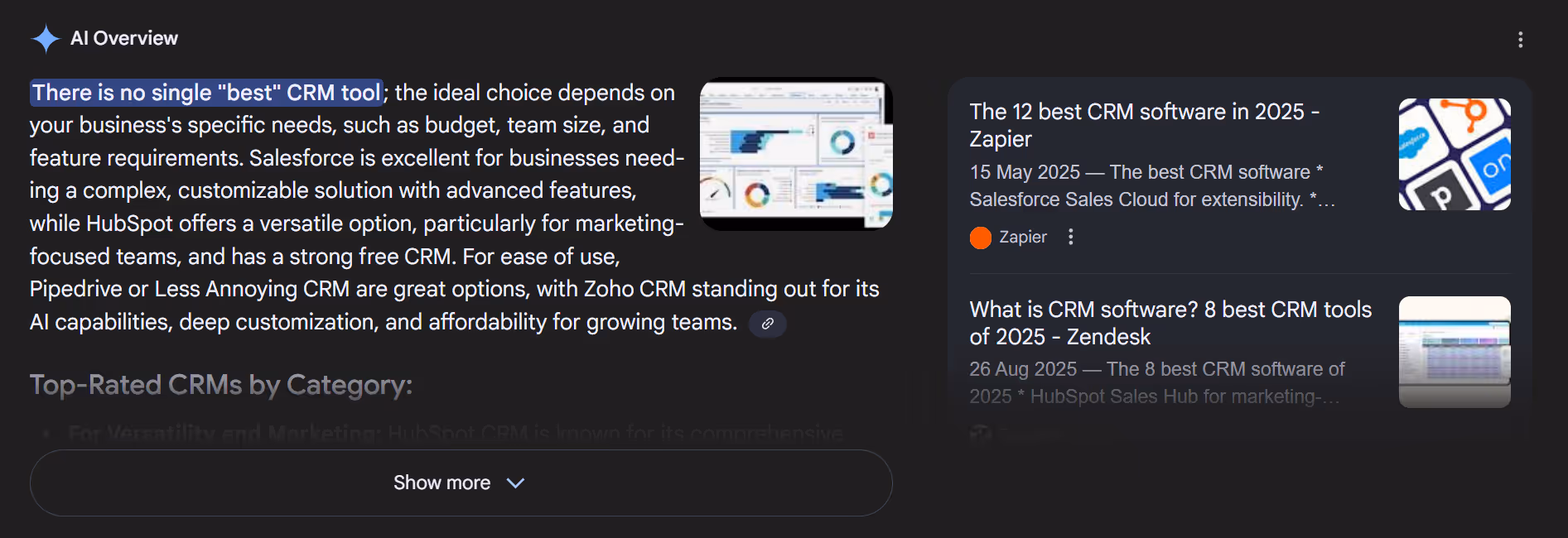Image resolution: width=1568 pixels, height=538 pixels.
Task: Click the blue sparkle logo next to the AI Overview label
Action: click(47, 37)
